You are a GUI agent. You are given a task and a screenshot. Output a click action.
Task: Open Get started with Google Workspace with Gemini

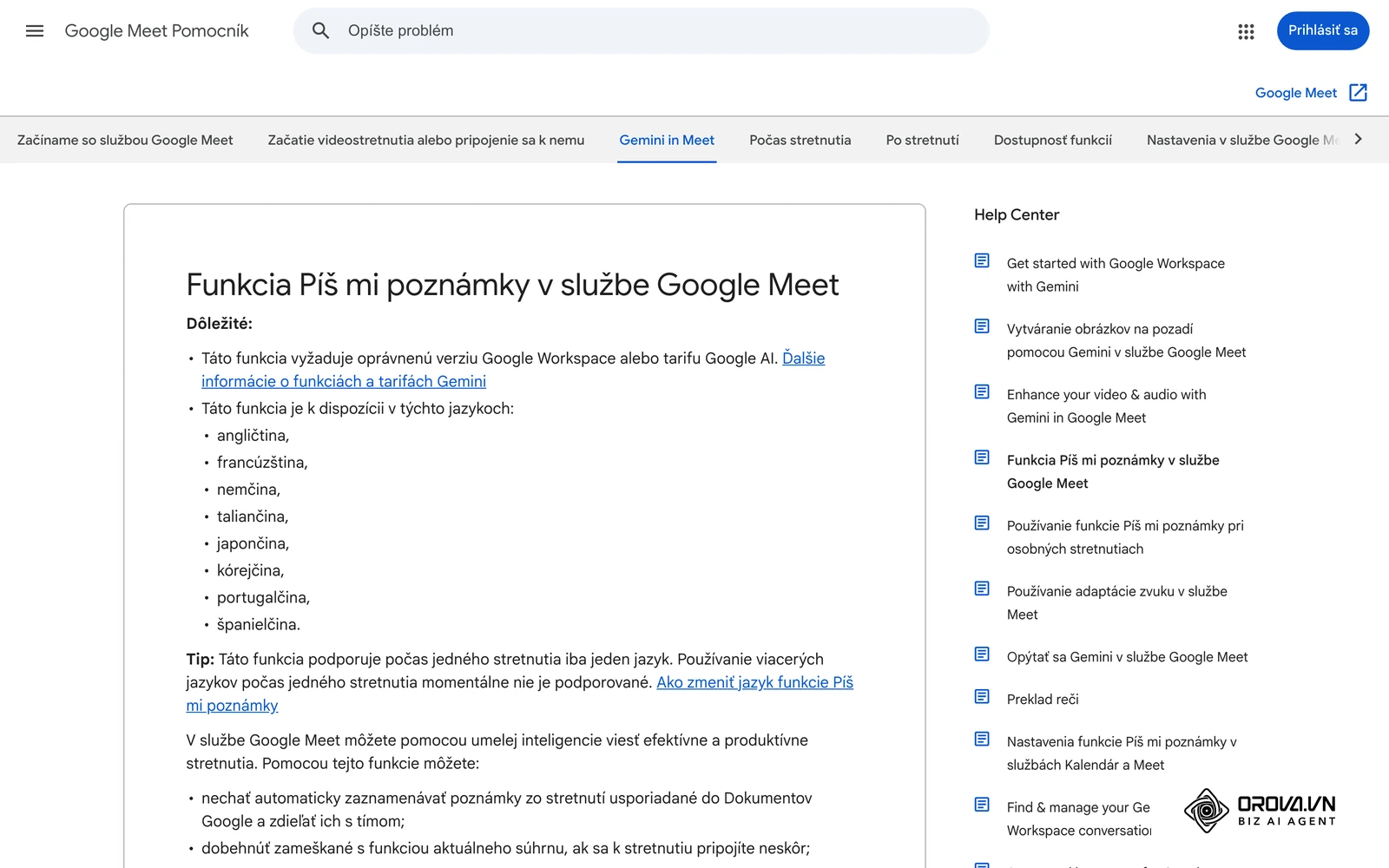click(x=1116, y=275)
